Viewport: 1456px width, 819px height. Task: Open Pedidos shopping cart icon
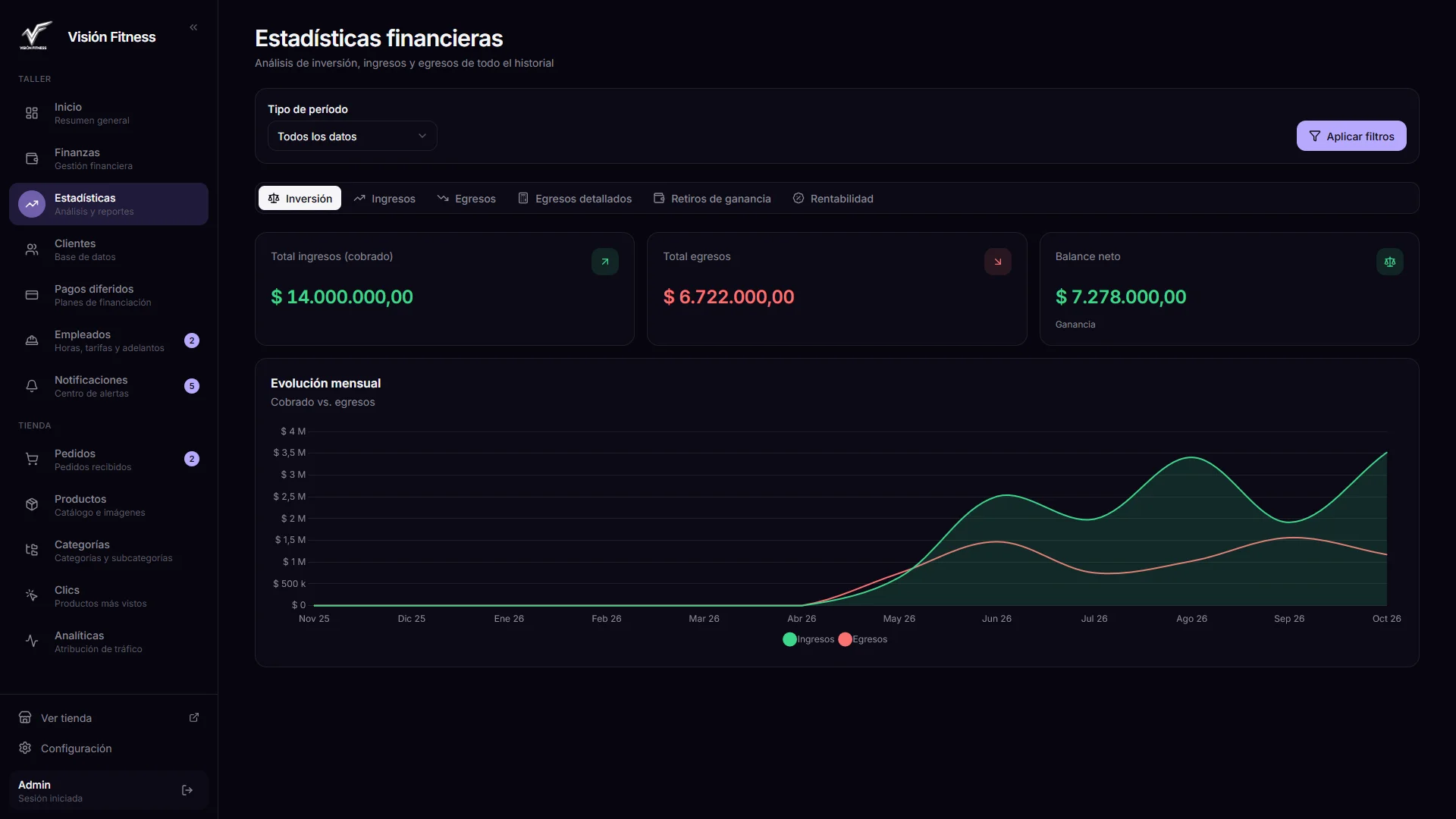(32, 460)
